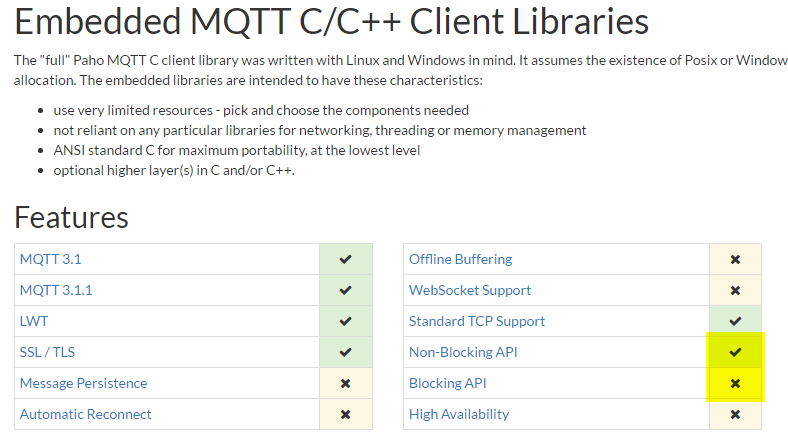Click the Standard TCP Support checkmark
The image size is (788, 439).
coord(735,321)
